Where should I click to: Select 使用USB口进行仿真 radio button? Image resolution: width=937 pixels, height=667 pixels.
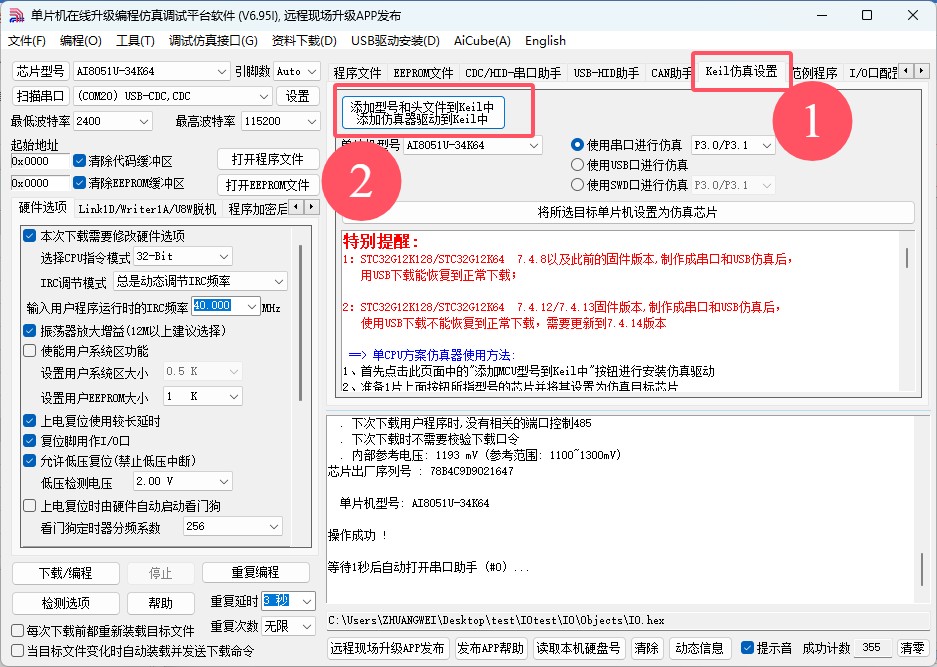pyautogui.click(x=577, y=165)
